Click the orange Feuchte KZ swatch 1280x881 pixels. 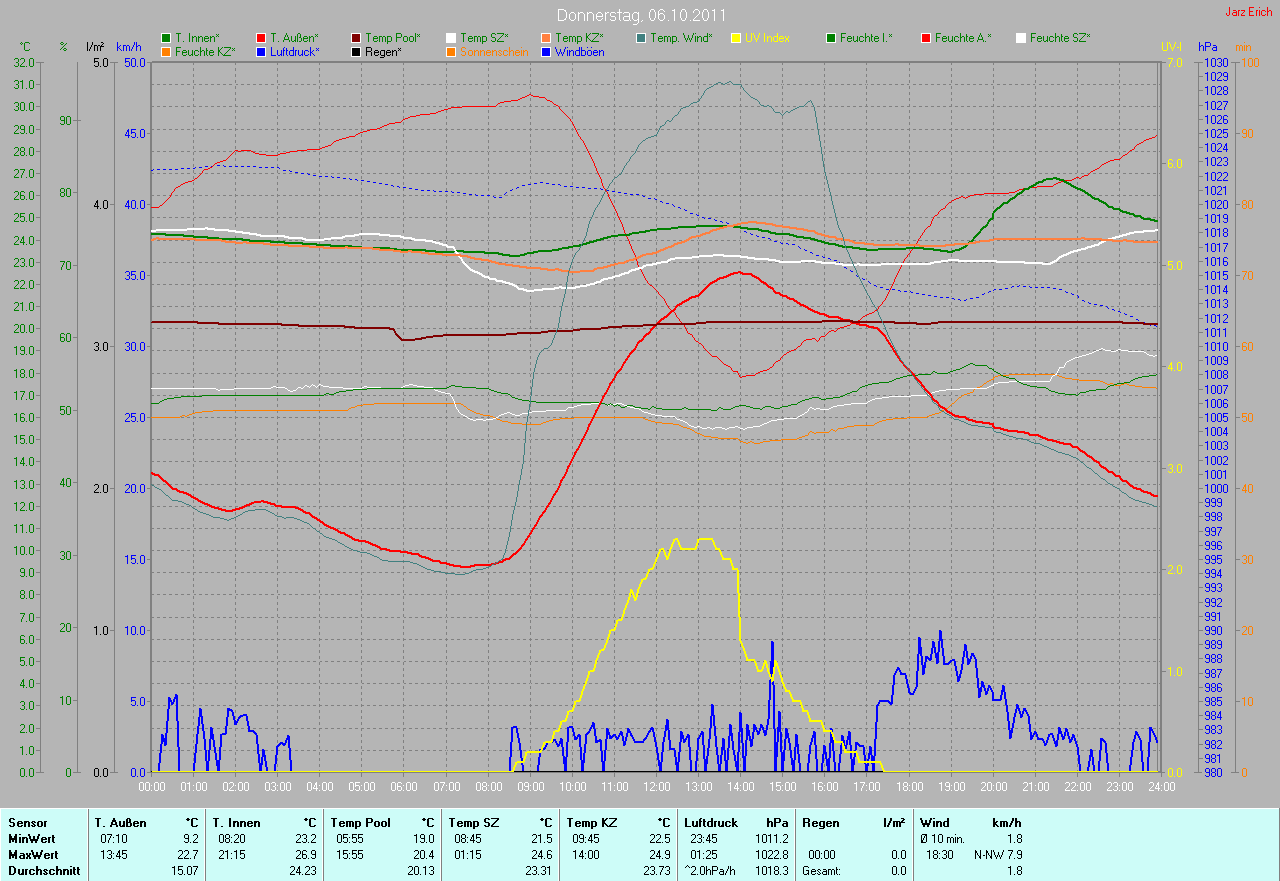pyautogui.click(x=166, y=51)
